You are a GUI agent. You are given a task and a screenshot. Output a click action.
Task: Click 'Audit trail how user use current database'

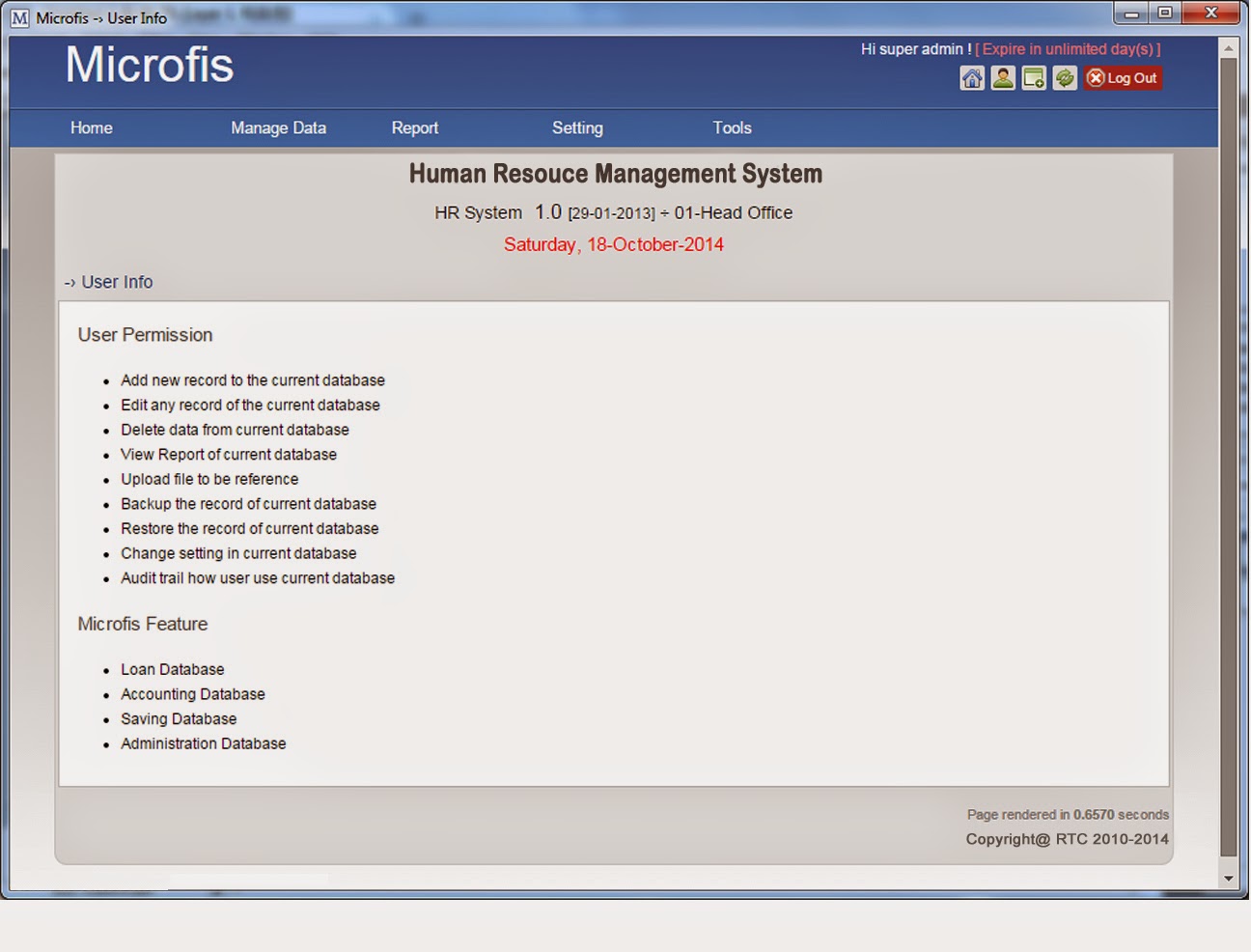pos(258,578)
